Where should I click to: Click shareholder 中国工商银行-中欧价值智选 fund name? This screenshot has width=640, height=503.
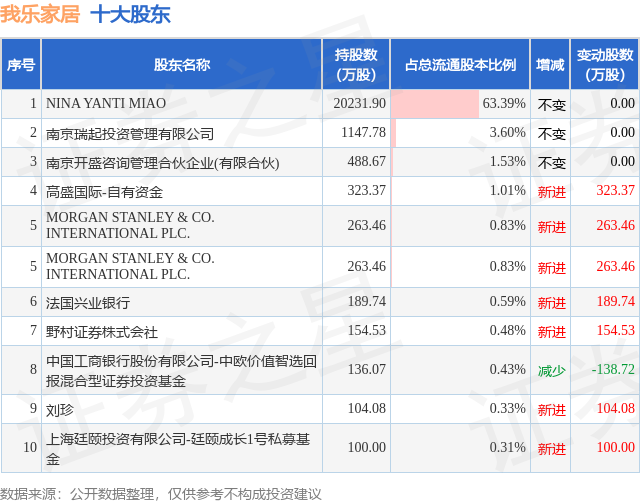pyautogui.click(x=181, y=371)
